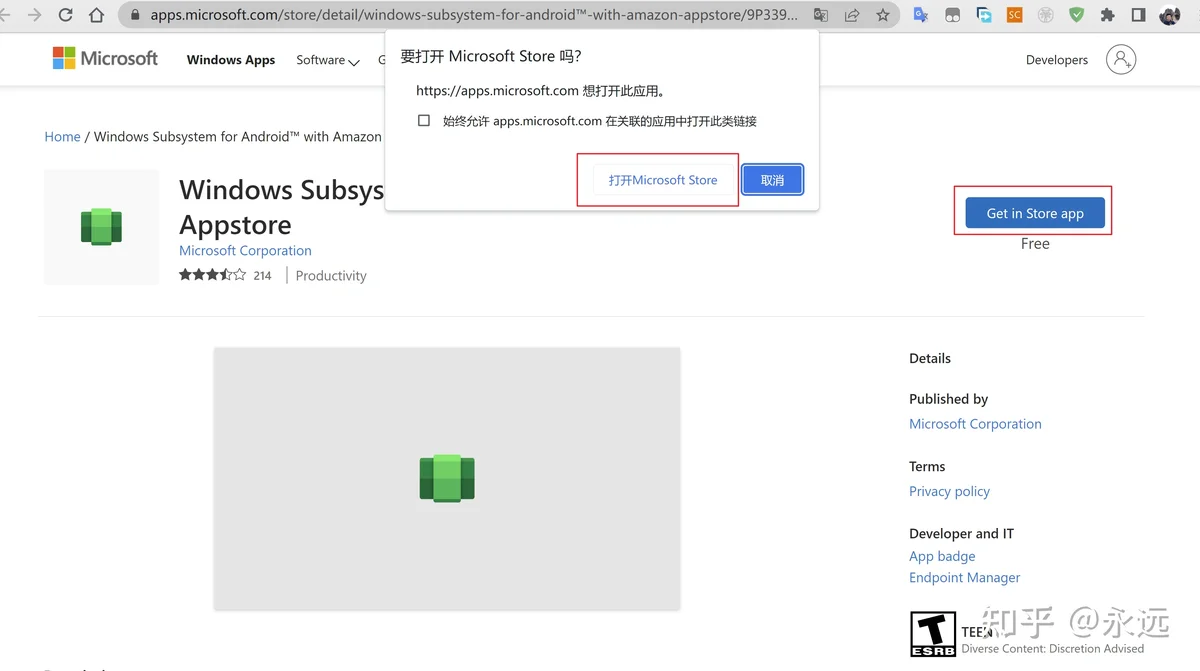Screen dimensions: 1200x671
Task: Click the orange SC extension icon
Action: click(x=1015, y=15)
